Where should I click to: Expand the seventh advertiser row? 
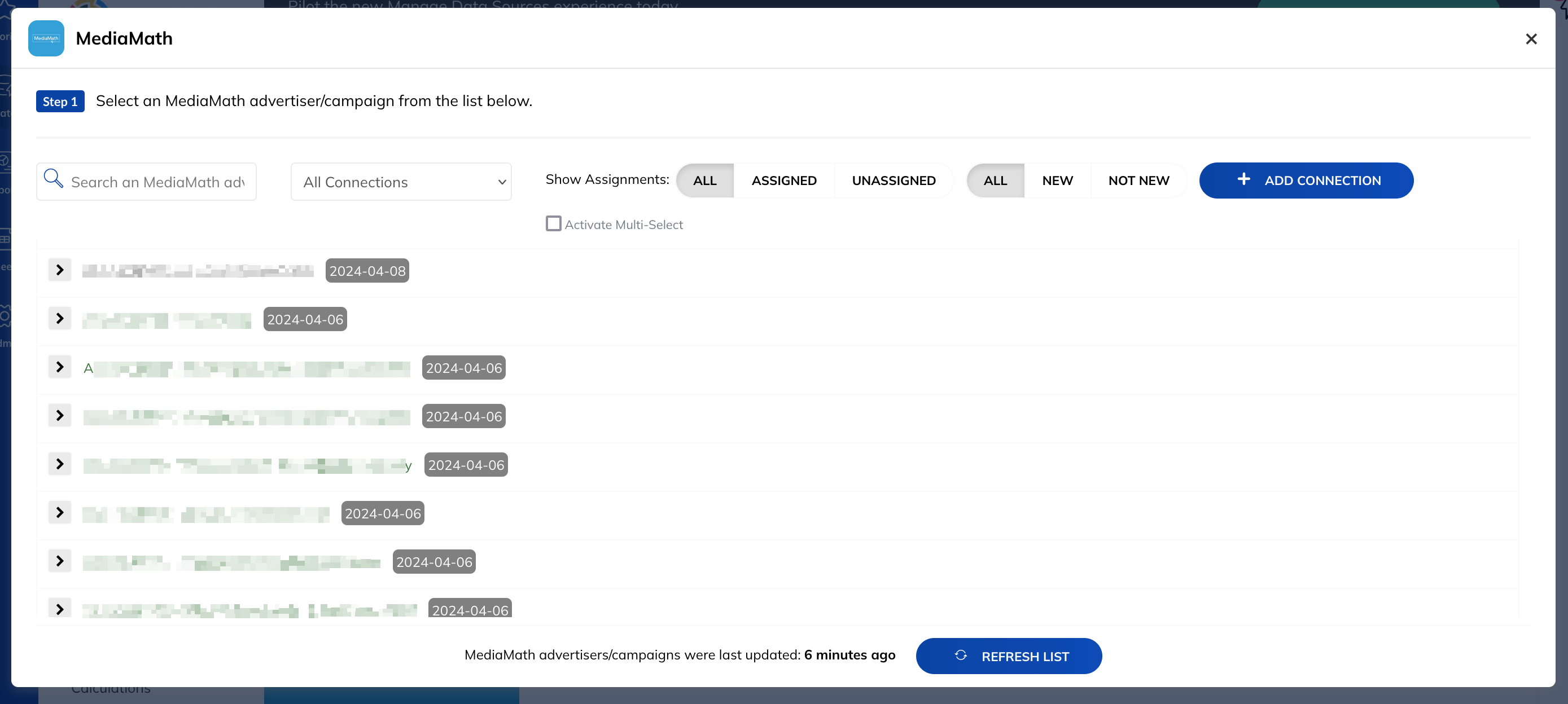[60, 561]
